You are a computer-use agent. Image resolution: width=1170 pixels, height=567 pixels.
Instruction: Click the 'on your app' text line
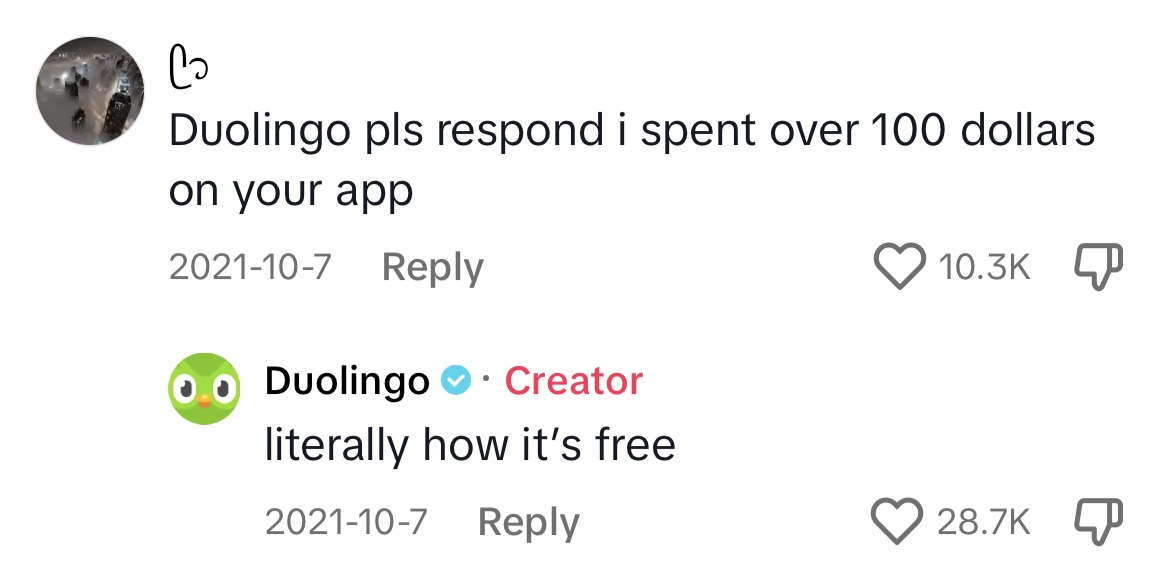(x=291, y=192)
